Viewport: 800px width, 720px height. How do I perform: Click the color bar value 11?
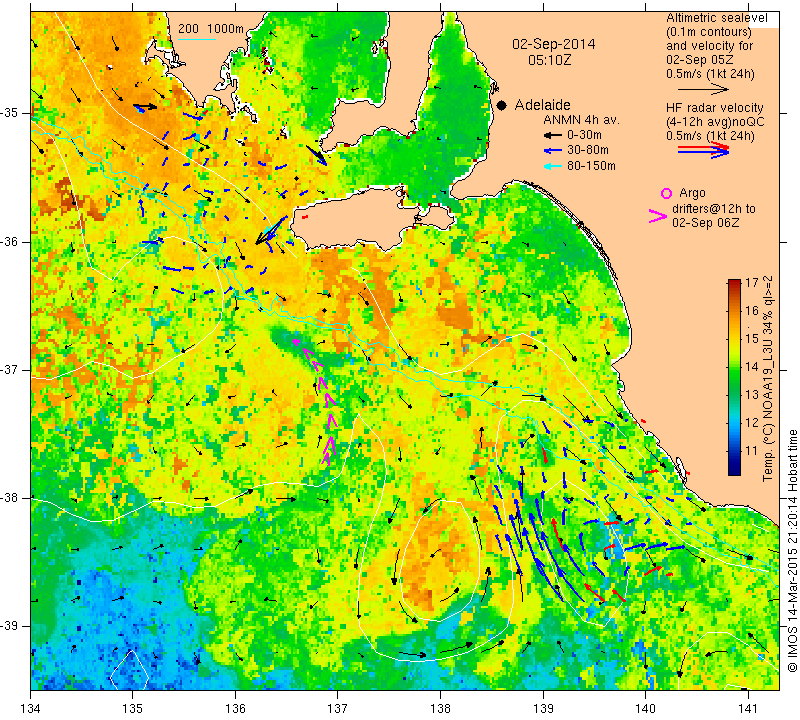(751, 451)
